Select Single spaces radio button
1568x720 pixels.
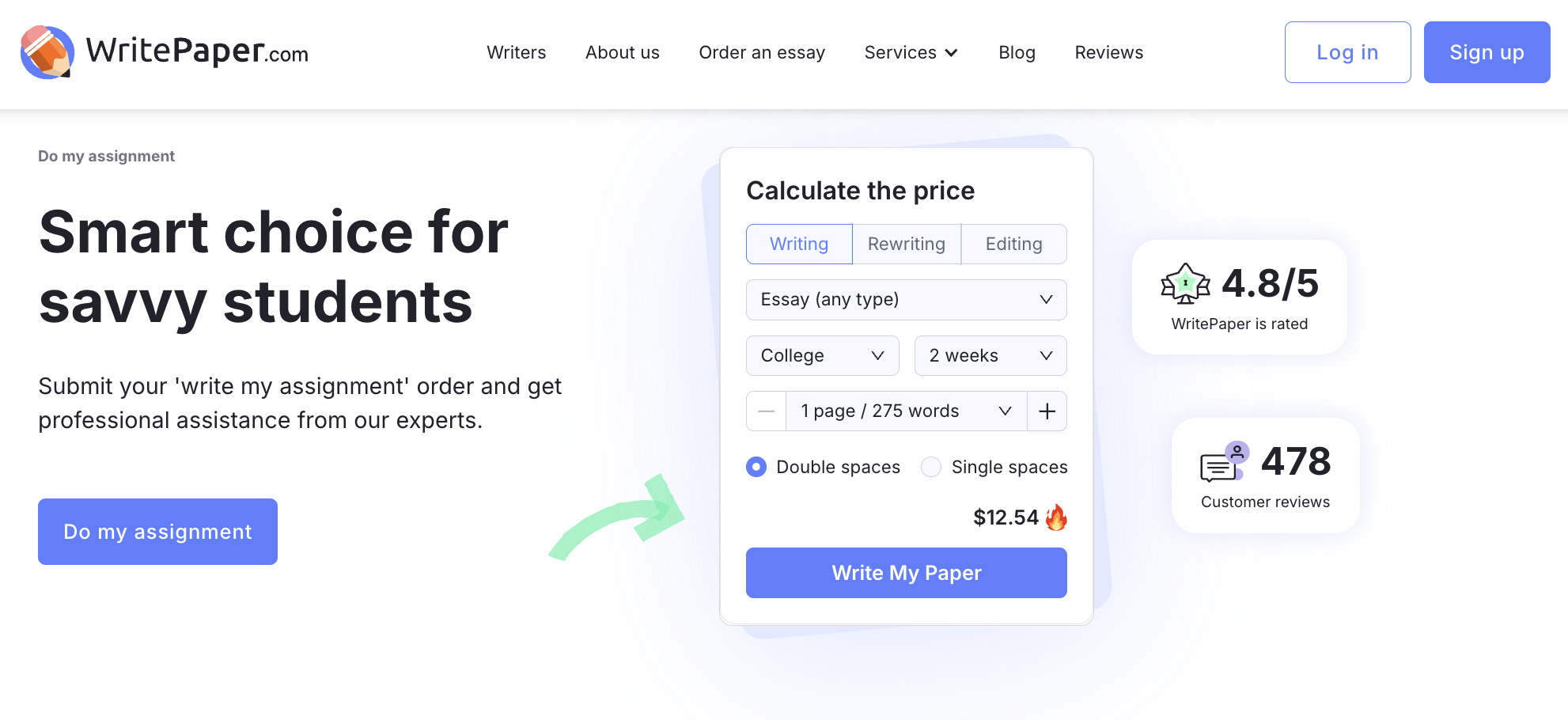point(931,467)
